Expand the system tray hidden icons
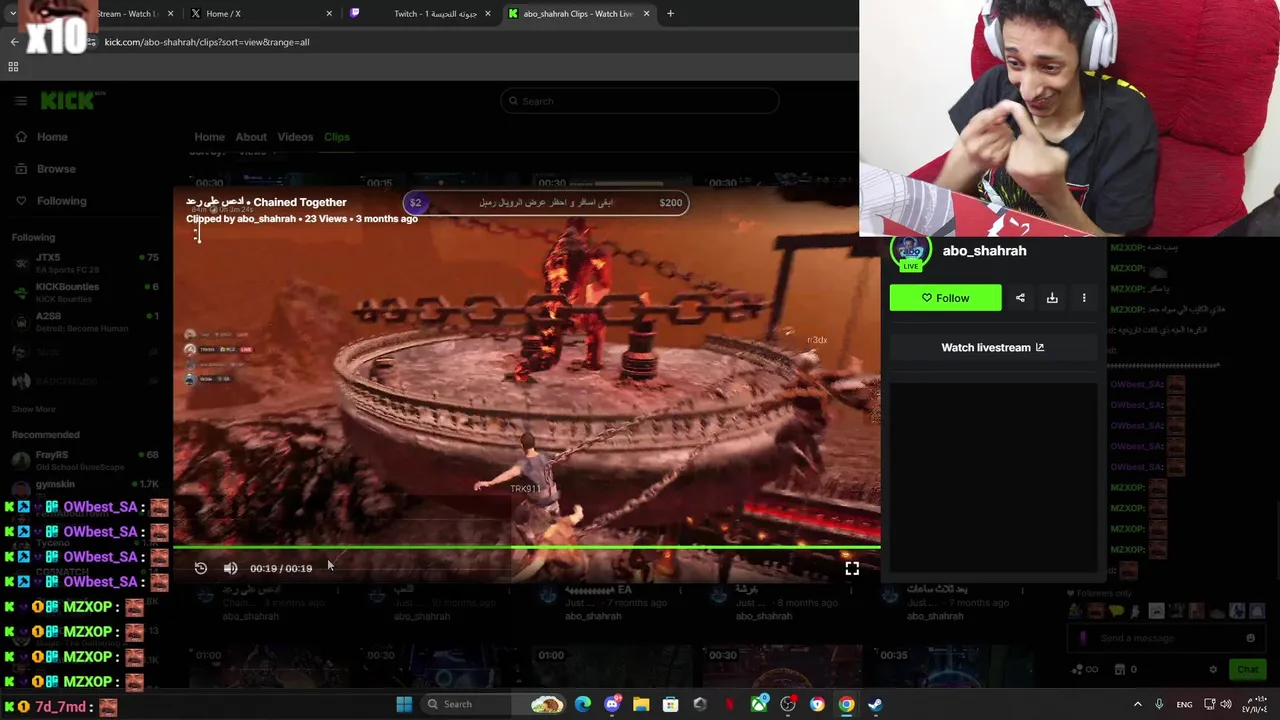 [1137, 704]
